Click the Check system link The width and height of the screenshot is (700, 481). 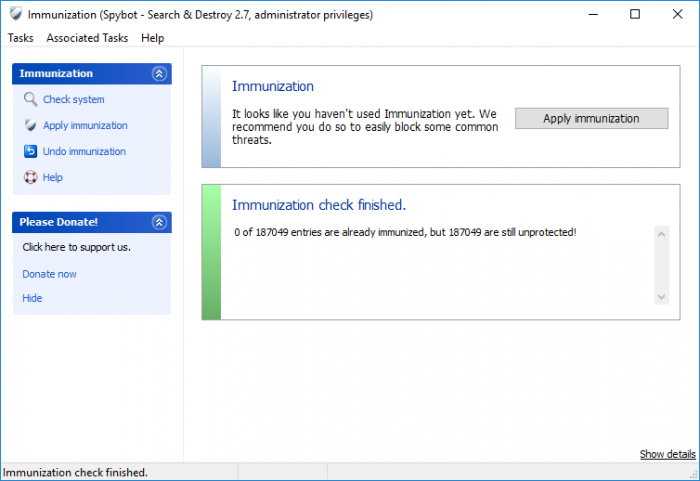pos(74,100)
